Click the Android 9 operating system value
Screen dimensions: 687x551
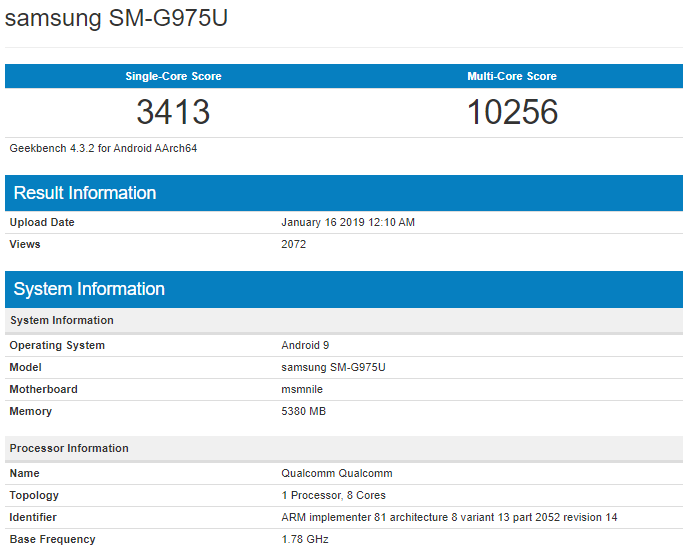pyautogui.click(x=305, y=345)
